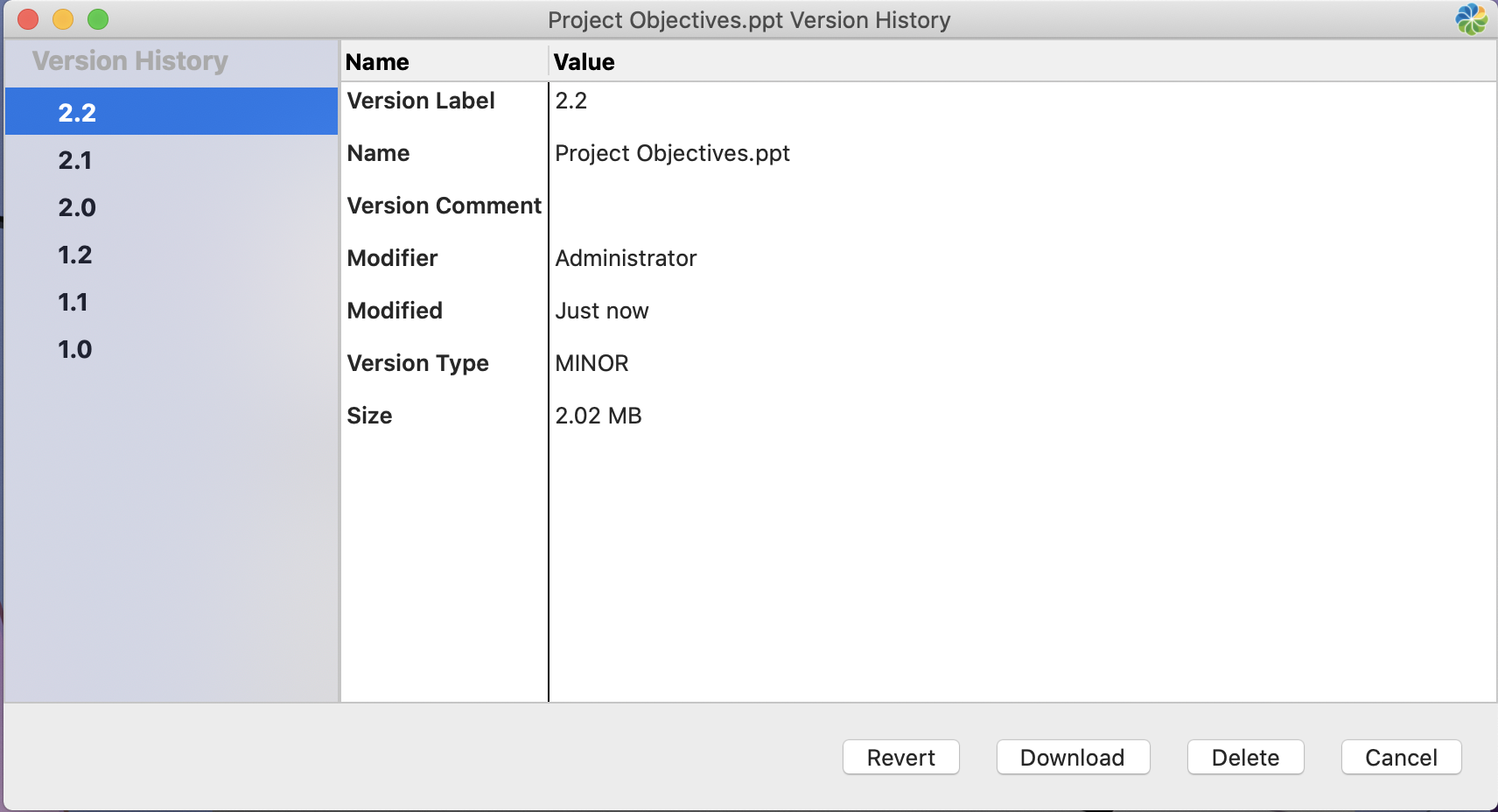Screen dimensions: 1498x812
Task: Open version 1.1 details
Action: [73, 302]
